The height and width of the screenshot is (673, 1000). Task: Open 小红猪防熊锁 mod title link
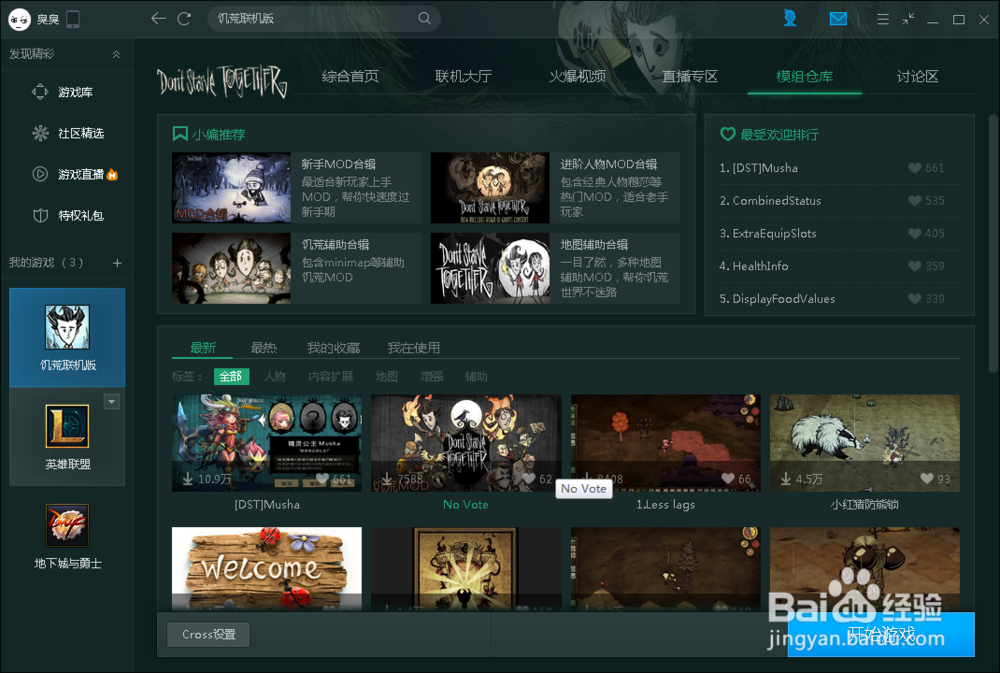(x=864, y=505)
